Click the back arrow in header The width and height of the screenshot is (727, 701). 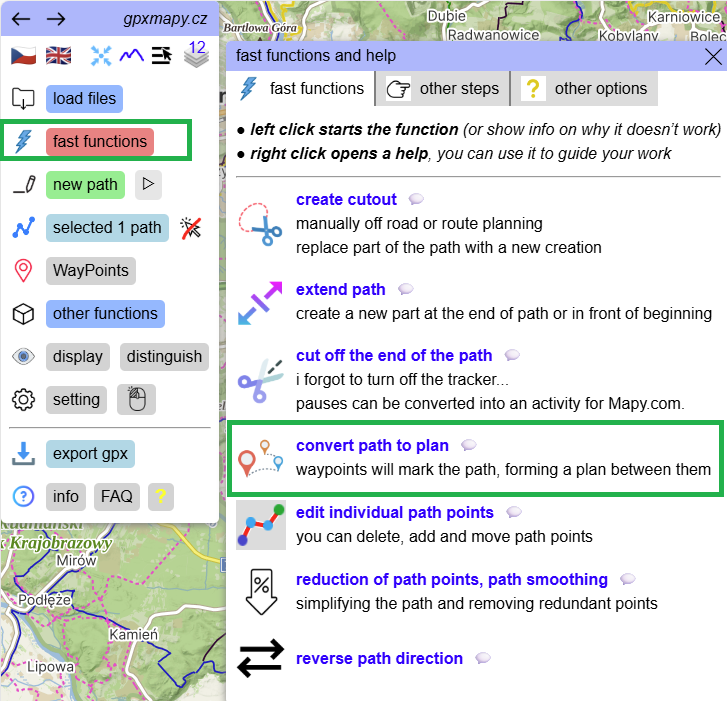coord(21,19)
